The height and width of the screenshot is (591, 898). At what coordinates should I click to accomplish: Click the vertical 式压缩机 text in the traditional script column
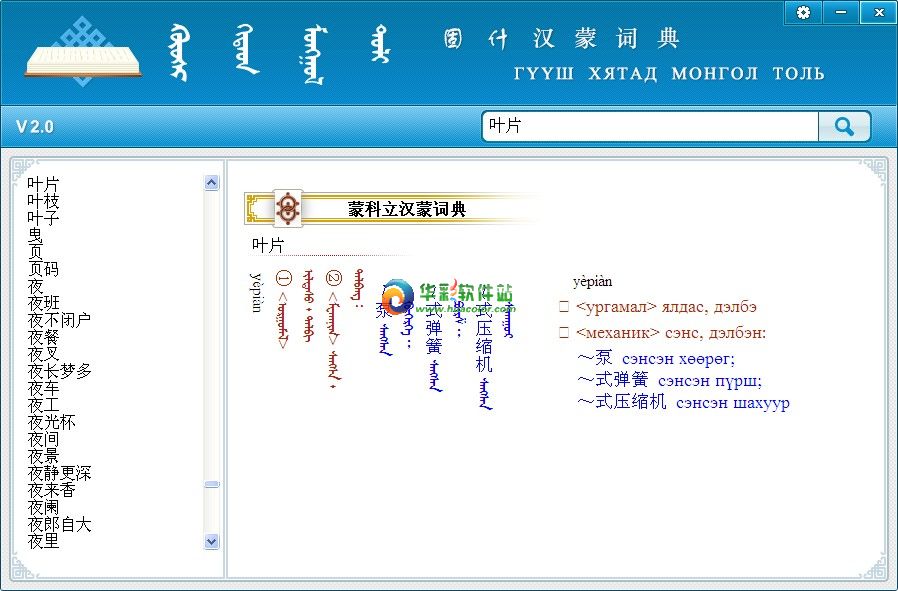[485, 338]
